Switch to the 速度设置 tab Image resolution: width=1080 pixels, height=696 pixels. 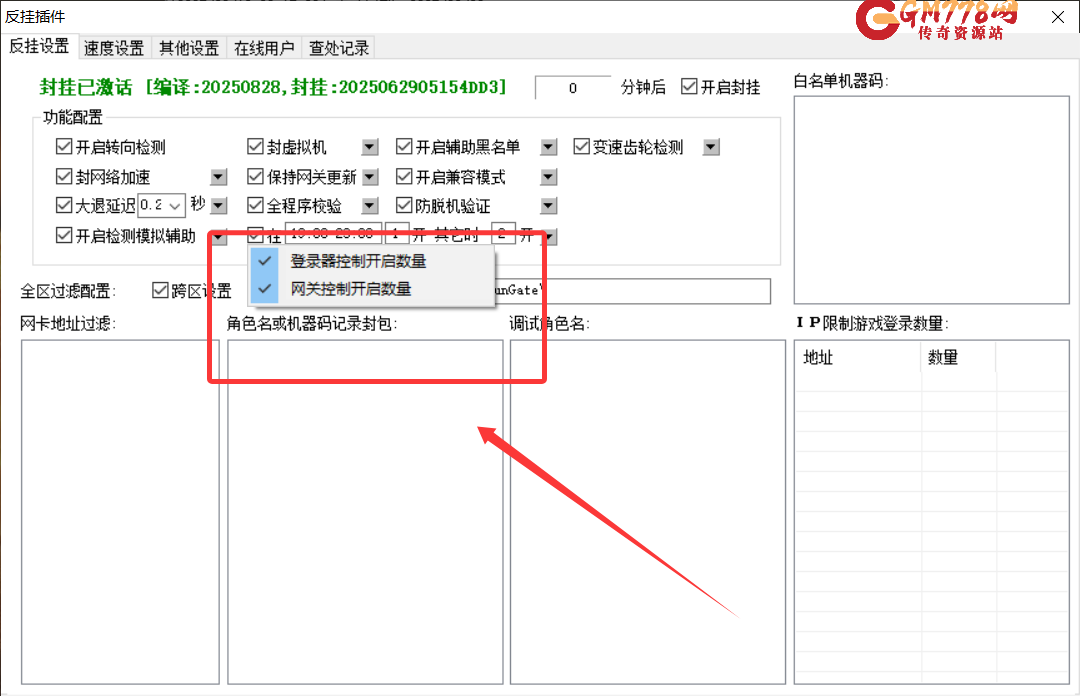(x=113, y=48)
